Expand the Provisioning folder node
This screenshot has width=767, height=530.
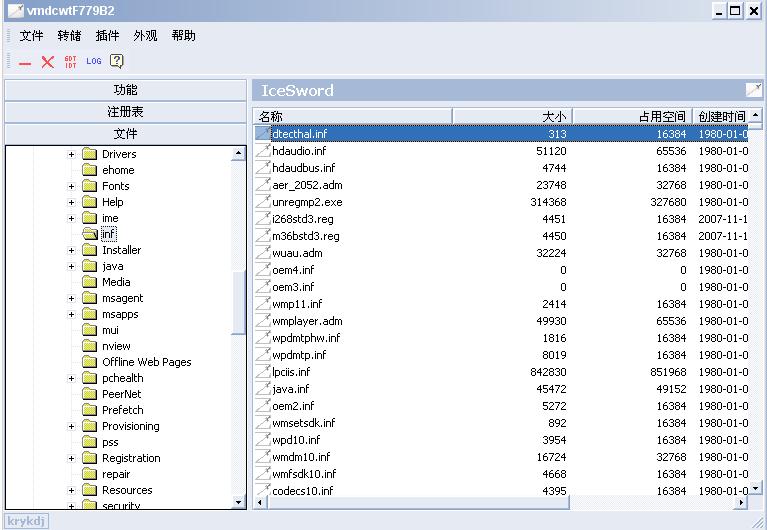(71, 426)
